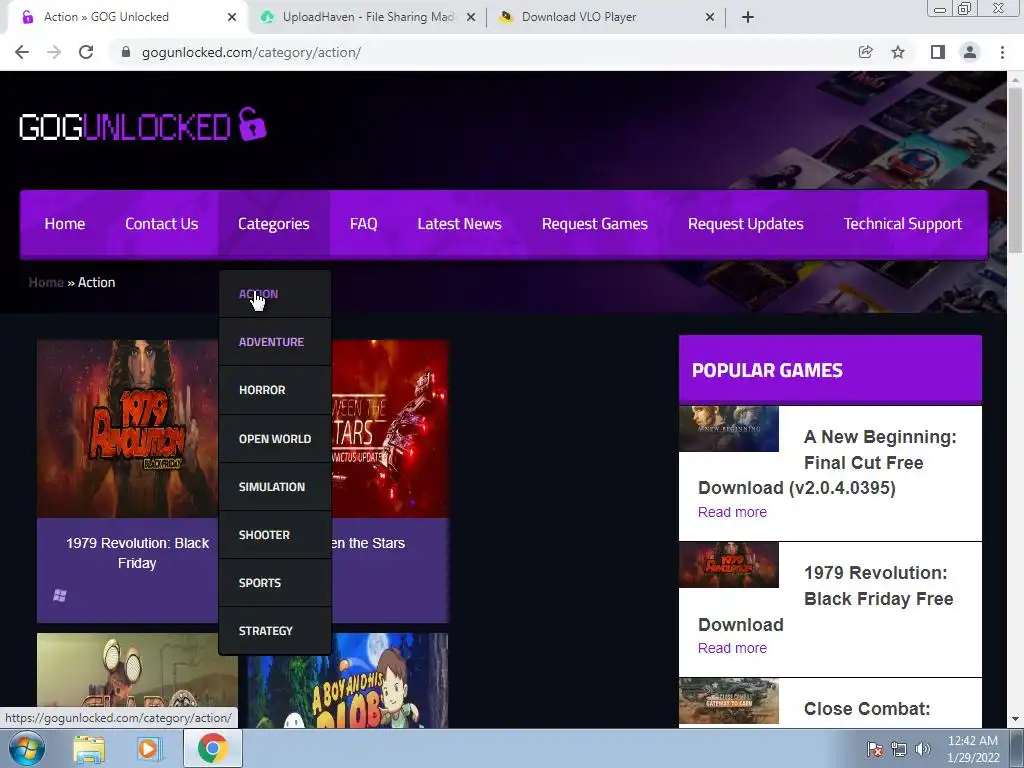
Task: Click the GOG Unlocked logo
Action: pyautogui.click(x=142, y=125)
